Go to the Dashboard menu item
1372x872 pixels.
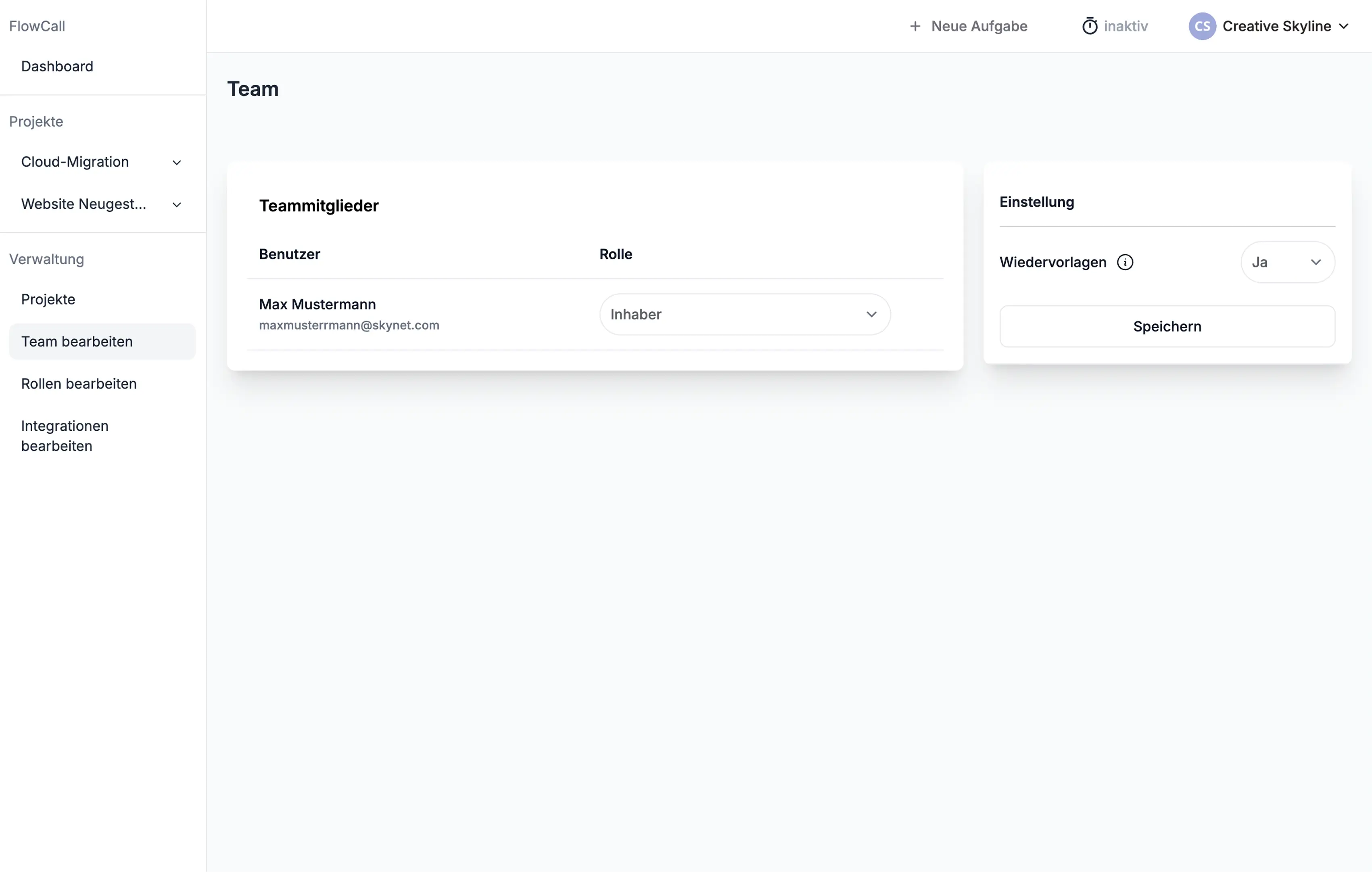tap(57, 67)
